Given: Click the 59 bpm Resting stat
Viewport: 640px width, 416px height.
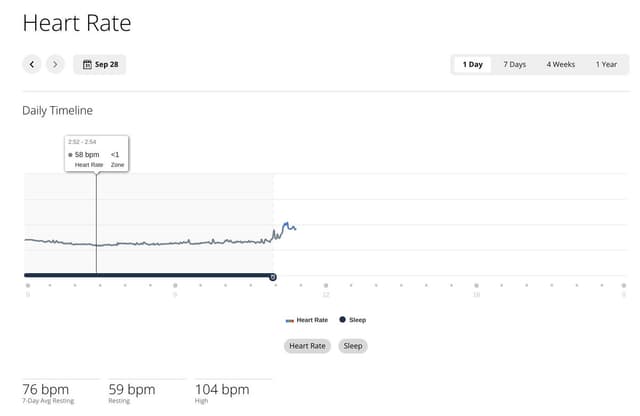Looking at the screenshot, I should 131,391.
